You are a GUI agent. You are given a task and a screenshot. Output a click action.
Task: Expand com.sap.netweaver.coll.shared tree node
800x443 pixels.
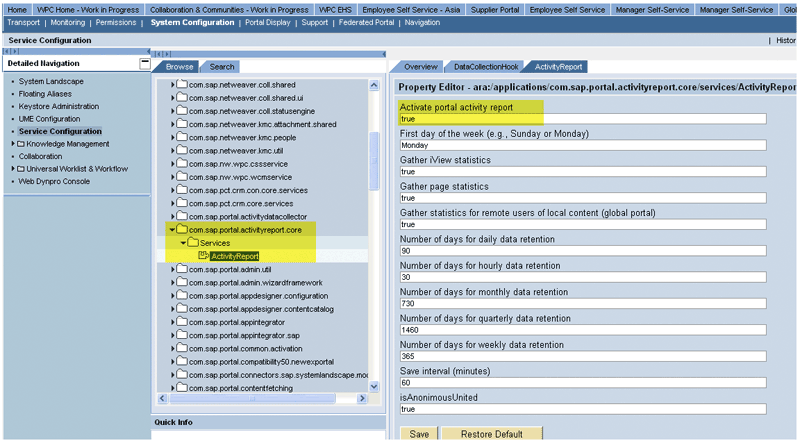coord(172,85)
